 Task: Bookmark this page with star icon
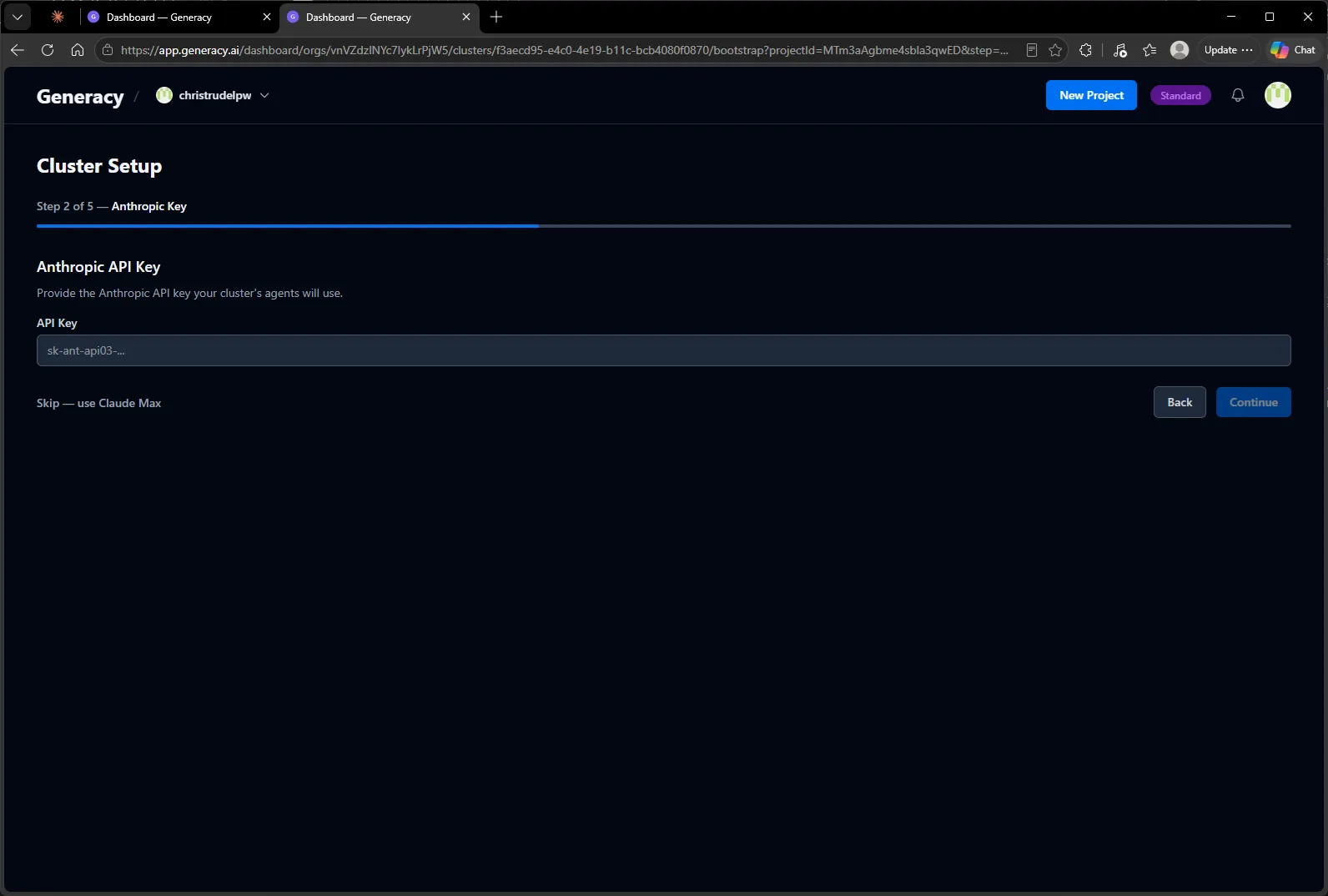pos(1055,50)
